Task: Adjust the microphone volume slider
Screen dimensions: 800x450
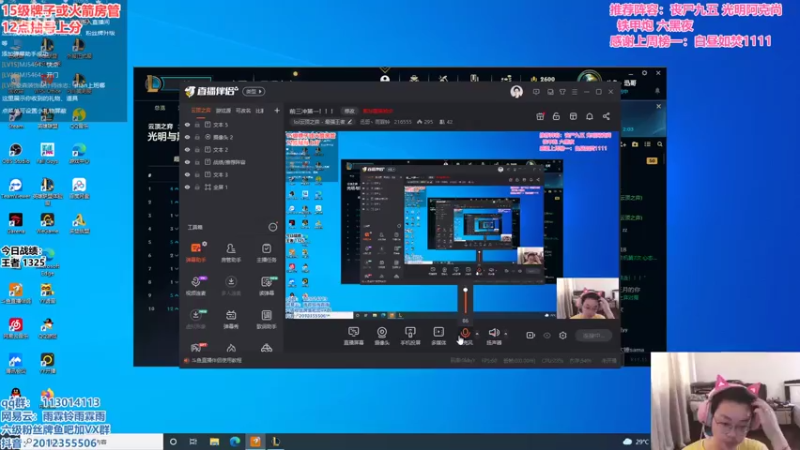Action: click(x=465, y=301)
